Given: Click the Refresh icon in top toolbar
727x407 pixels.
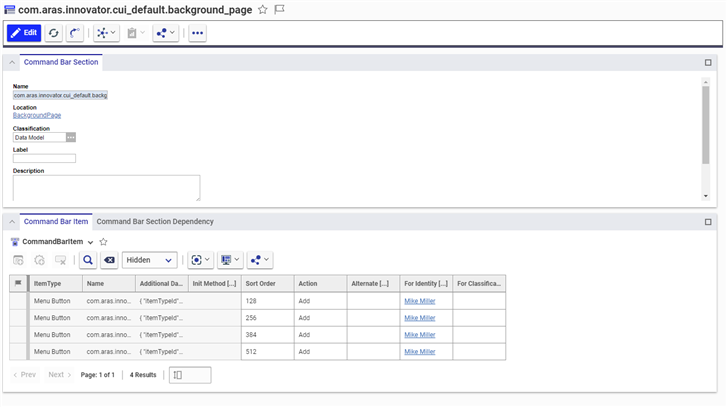Looking at the screenshot, I should 53,33.
